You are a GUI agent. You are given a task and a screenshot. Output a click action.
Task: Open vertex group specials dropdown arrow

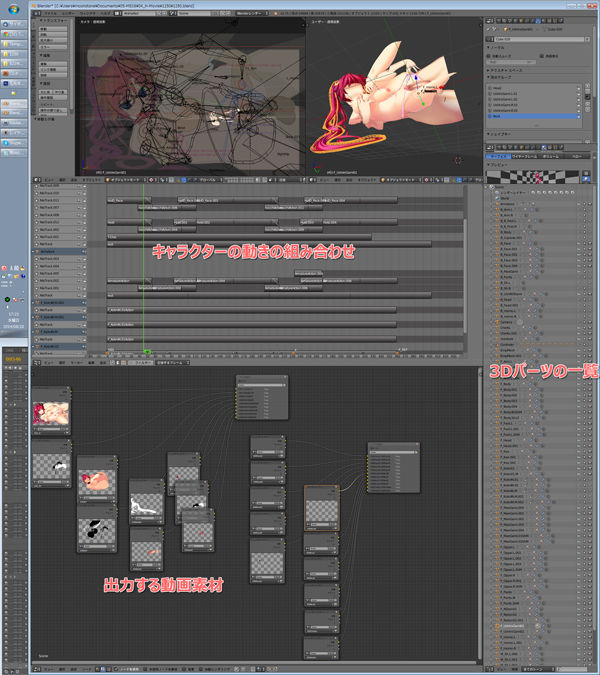588,97
